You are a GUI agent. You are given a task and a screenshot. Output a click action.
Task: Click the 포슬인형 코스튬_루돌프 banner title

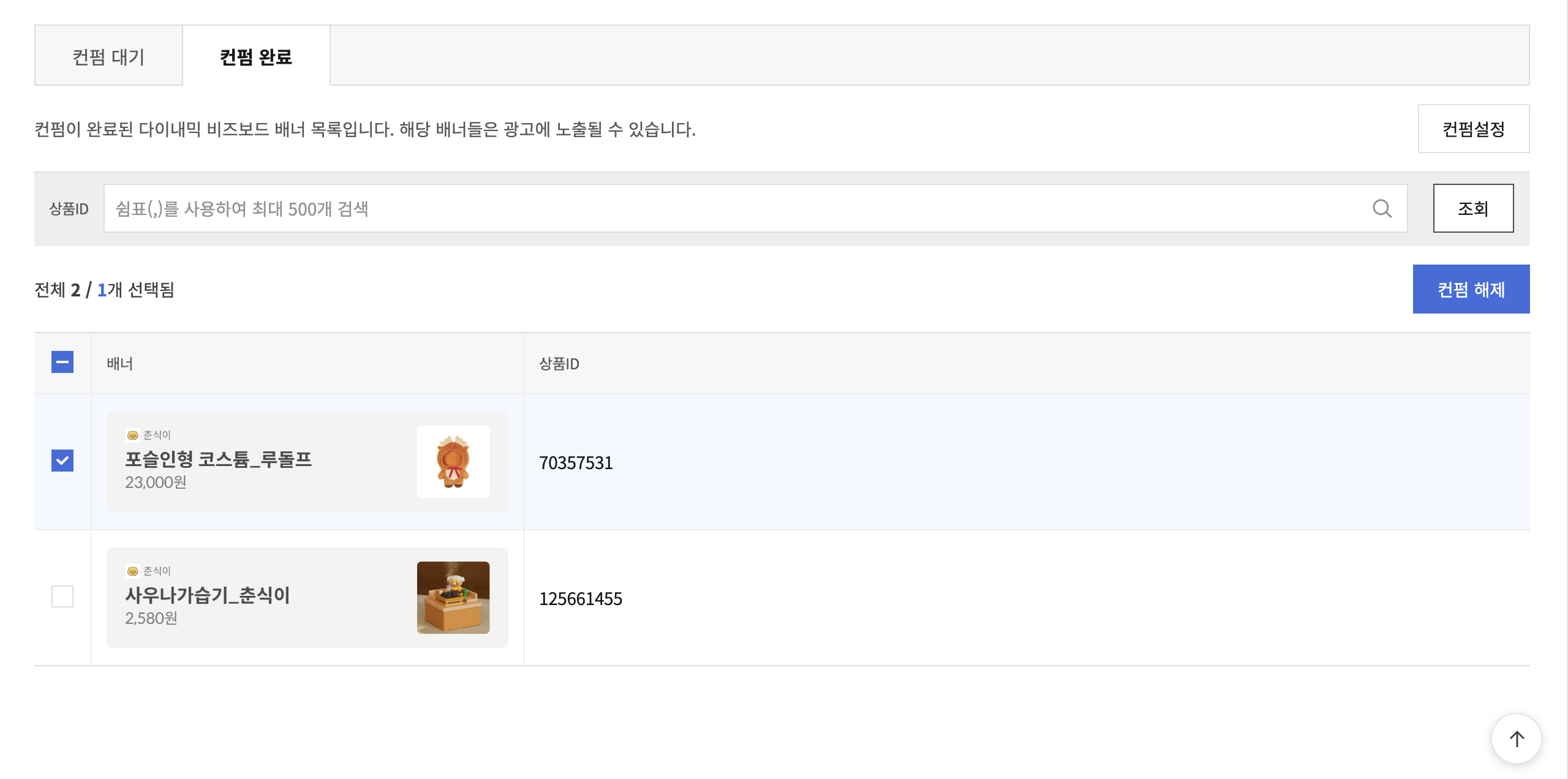pyautogui.click(x=219, y=459)
